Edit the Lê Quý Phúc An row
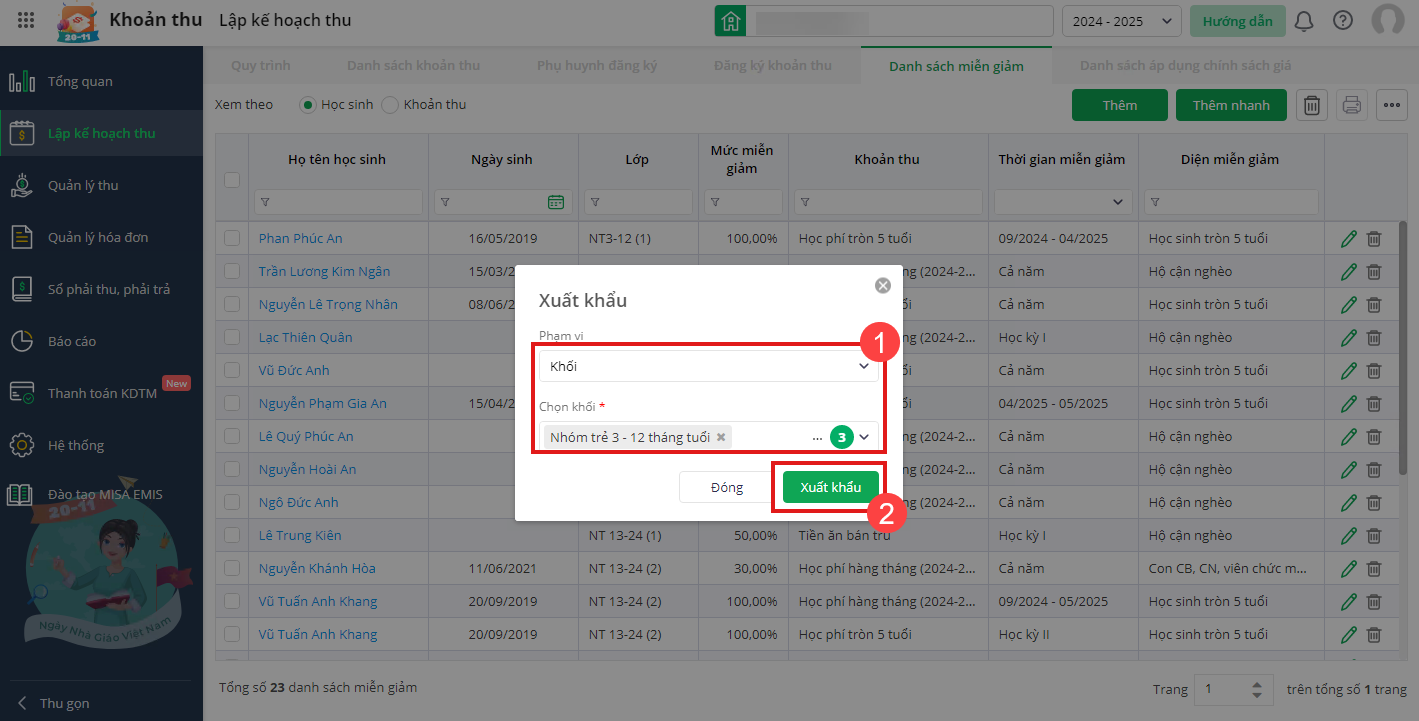Screen dimensions: 1419x721 (1349, 437)
